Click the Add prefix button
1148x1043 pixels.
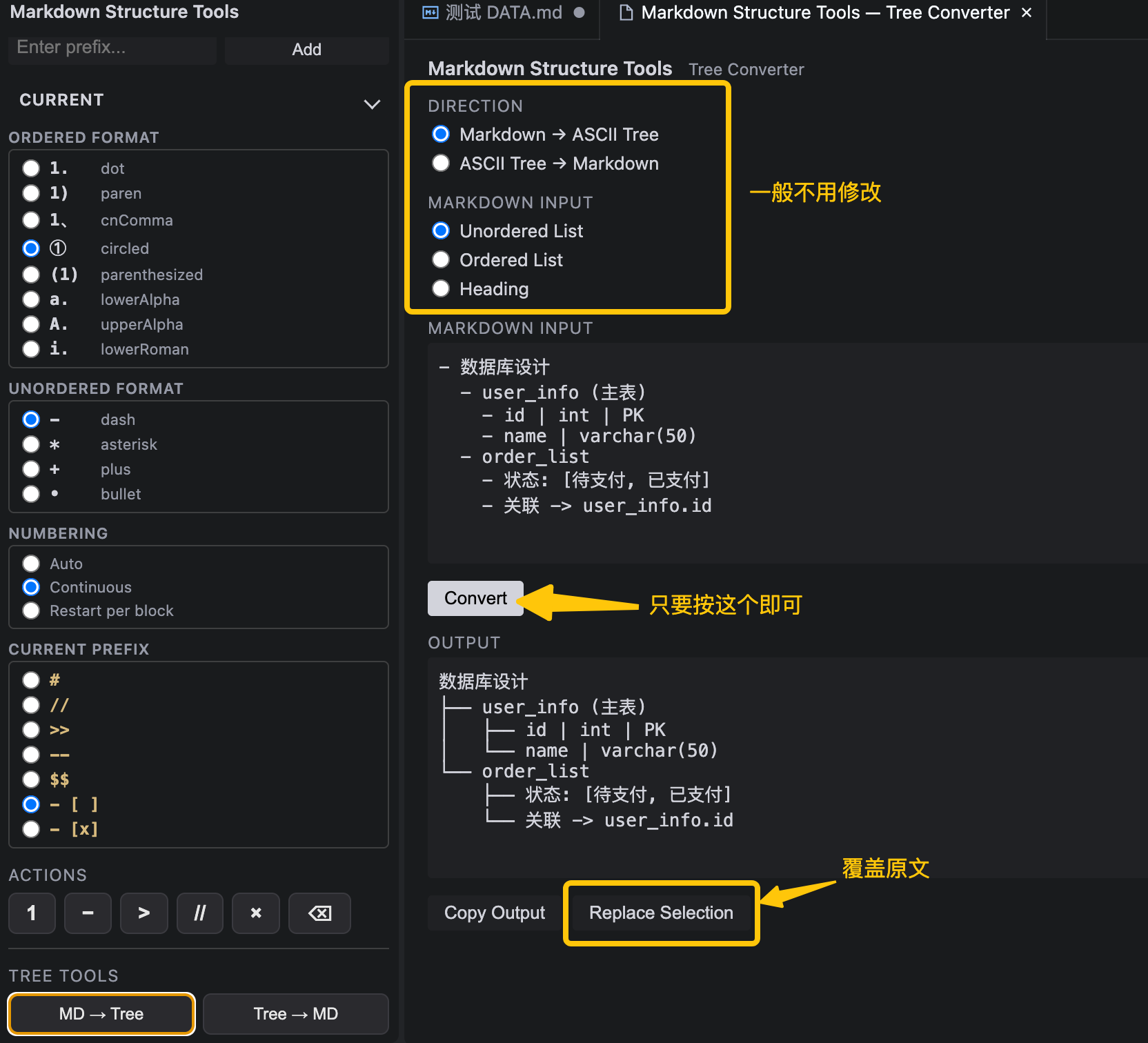point(307,50)
